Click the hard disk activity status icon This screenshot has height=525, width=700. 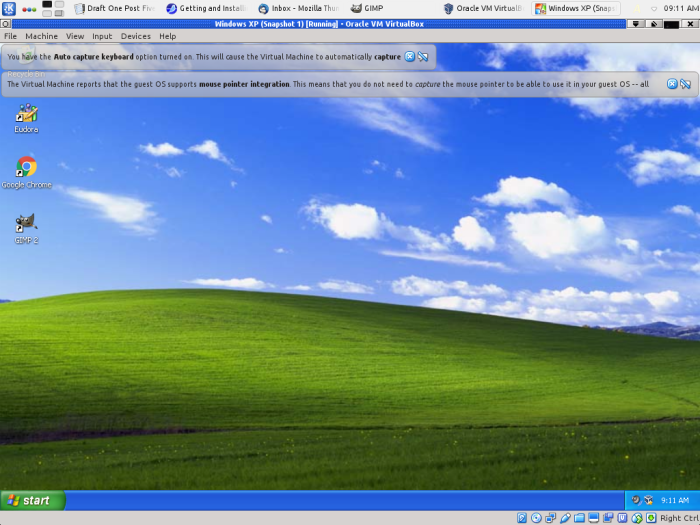coord(522,518)
